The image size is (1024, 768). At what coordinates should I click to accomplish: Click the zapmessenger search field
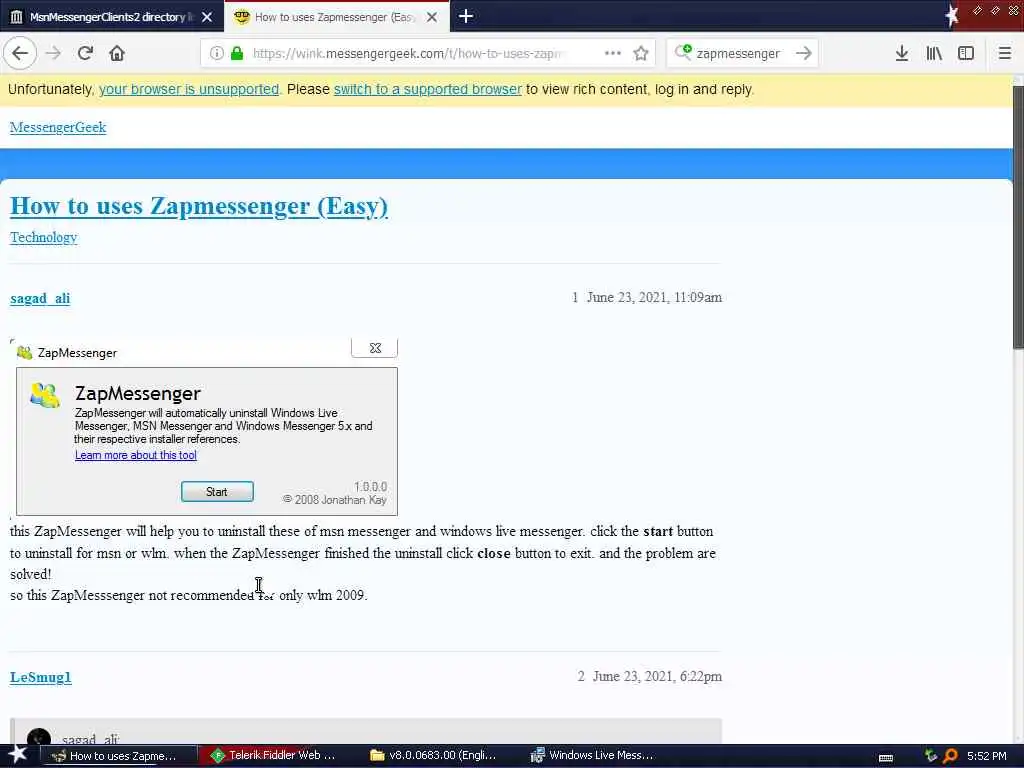[741, 53]
